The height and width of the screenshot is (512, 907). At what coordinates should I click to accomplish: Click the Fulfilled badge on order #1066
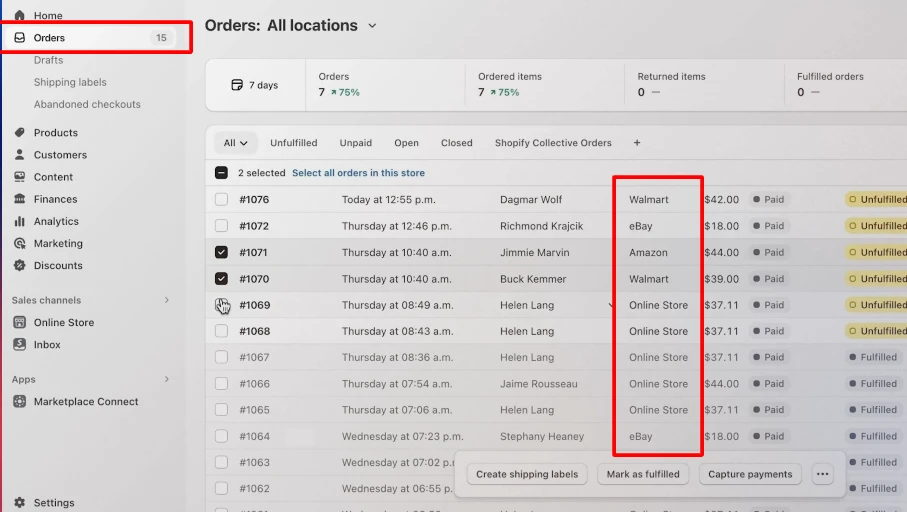tap(873, 384)
